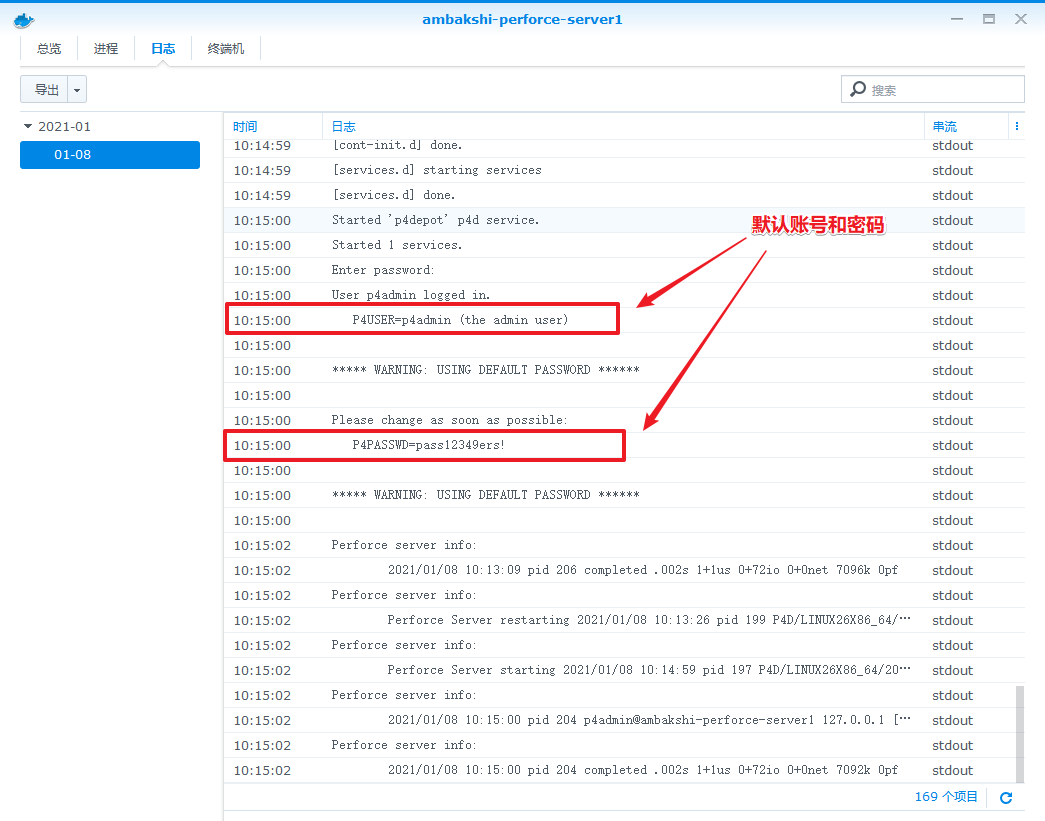The height and width of the screenshot is (821, 1045).
Task: Select '[services.d] done.' log row
Action: [x=624, y=195]
